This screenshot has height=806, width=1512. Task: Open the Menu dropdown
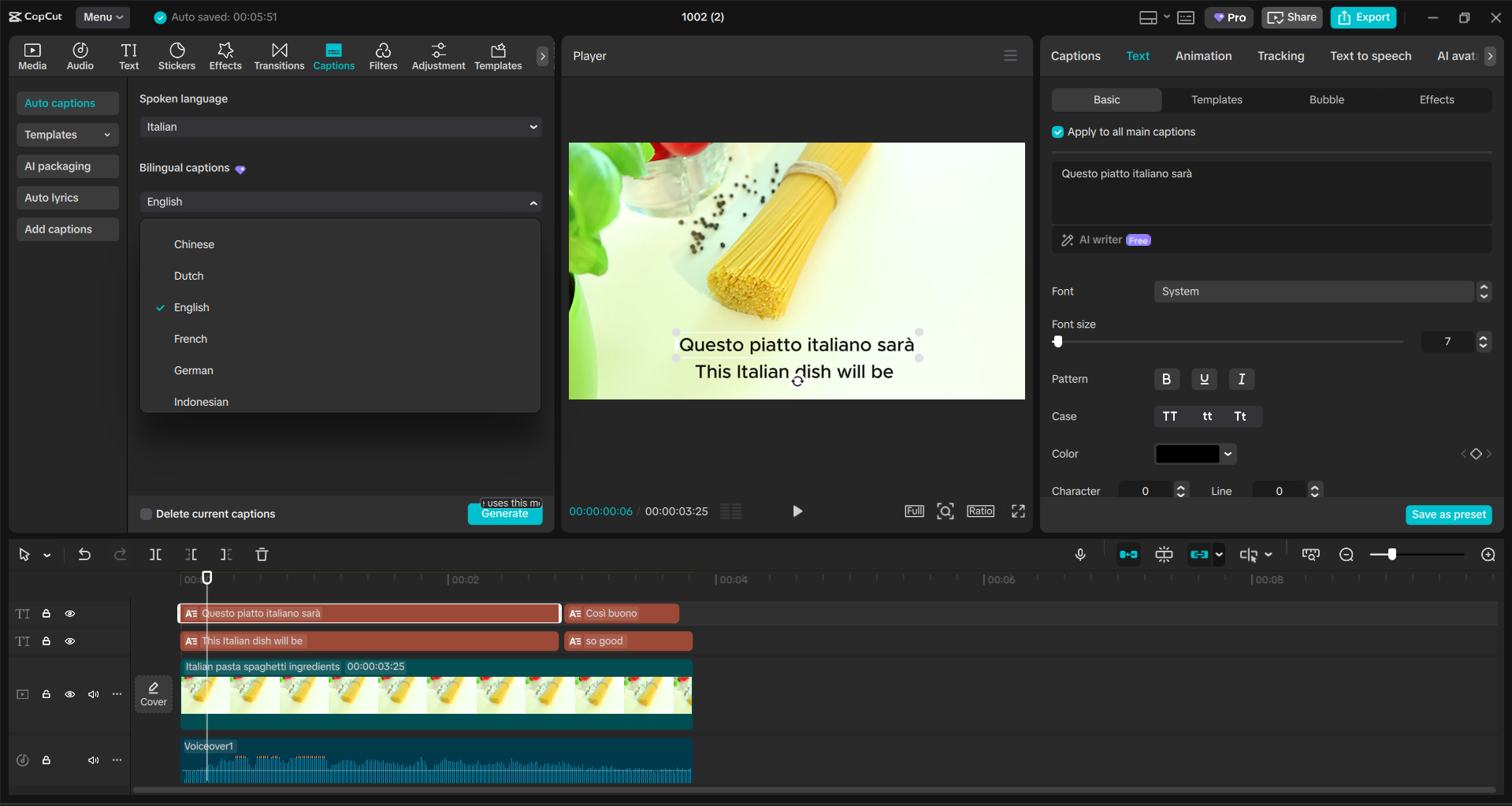pyautogui.click(x=102, y=17)
